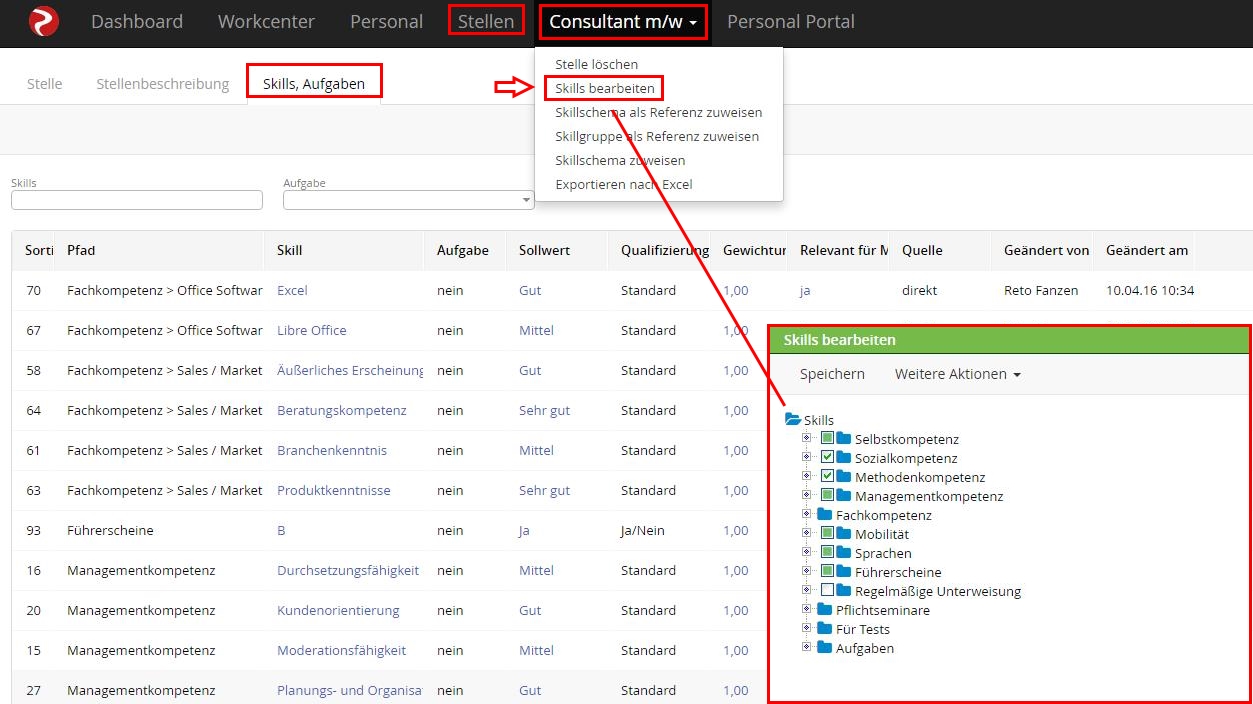Image resolution: width=1253 pixels, height=704 pixels.
Task: Uncheck the Sozialkompetenz checkbox
Action: (827, 458)
